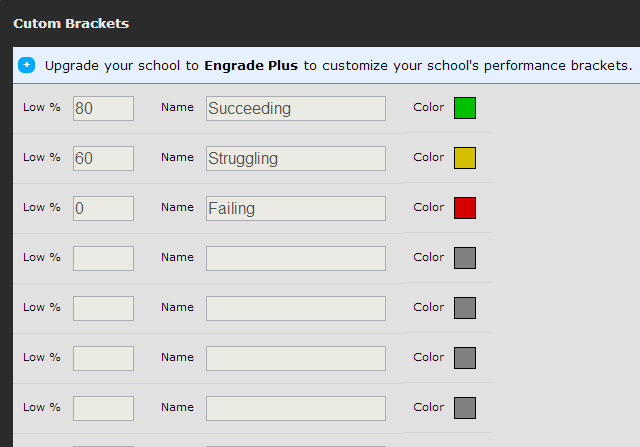Viewport: 640px width, 447px height.
Task: Select the gray swatch in the sixth row
Action: pos(465,358)
